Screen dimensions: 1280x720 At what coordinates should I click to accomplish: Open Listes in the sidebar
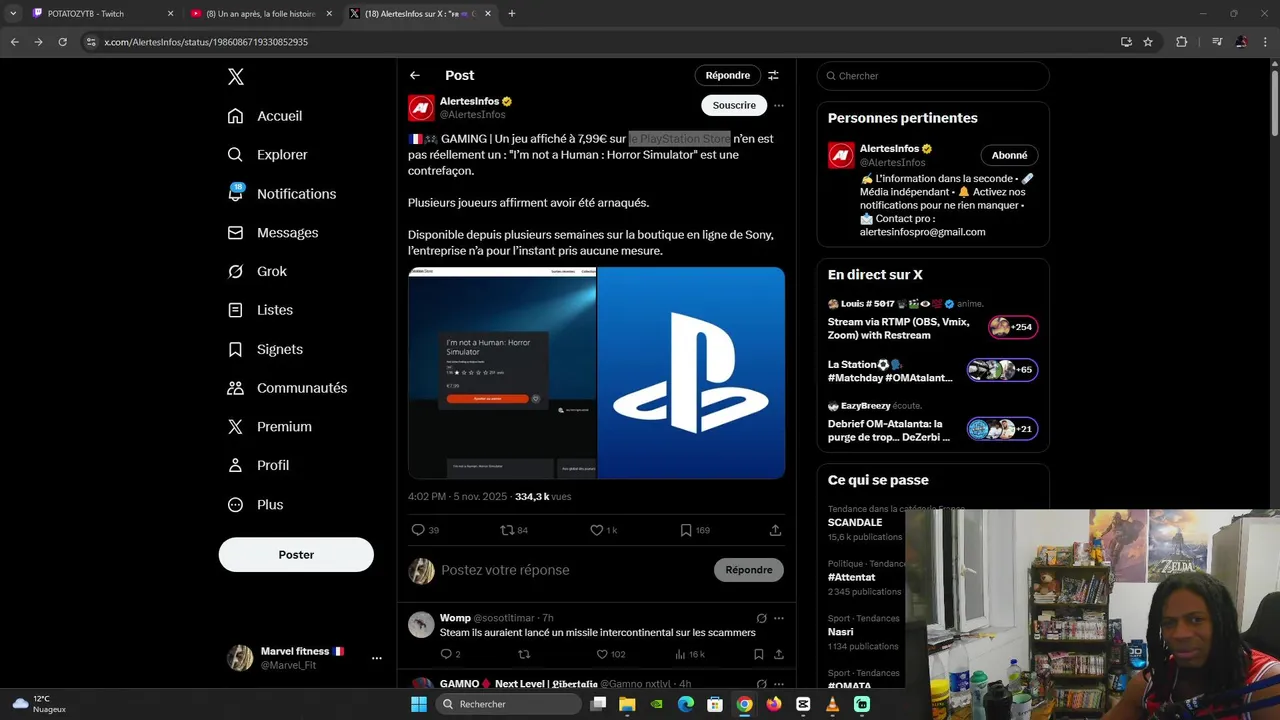tap(260, 310)
